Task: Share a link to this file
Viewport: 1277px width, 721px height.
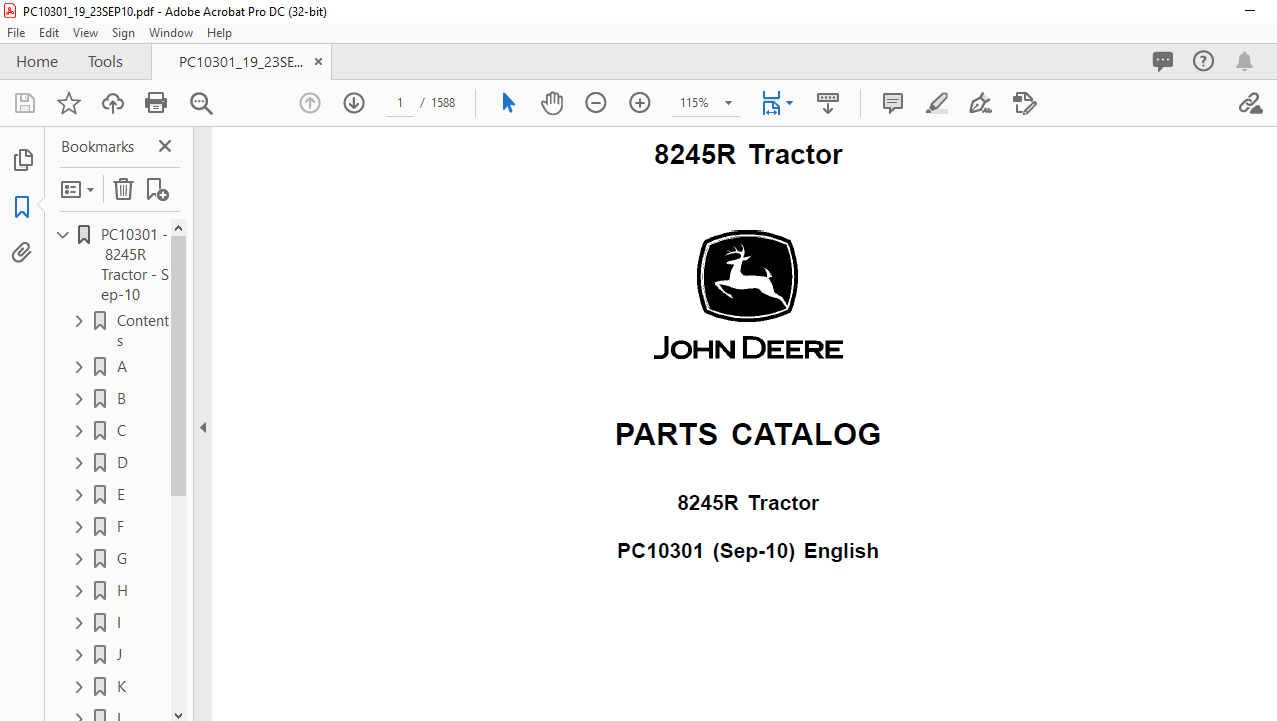Action: (1250, 103)
